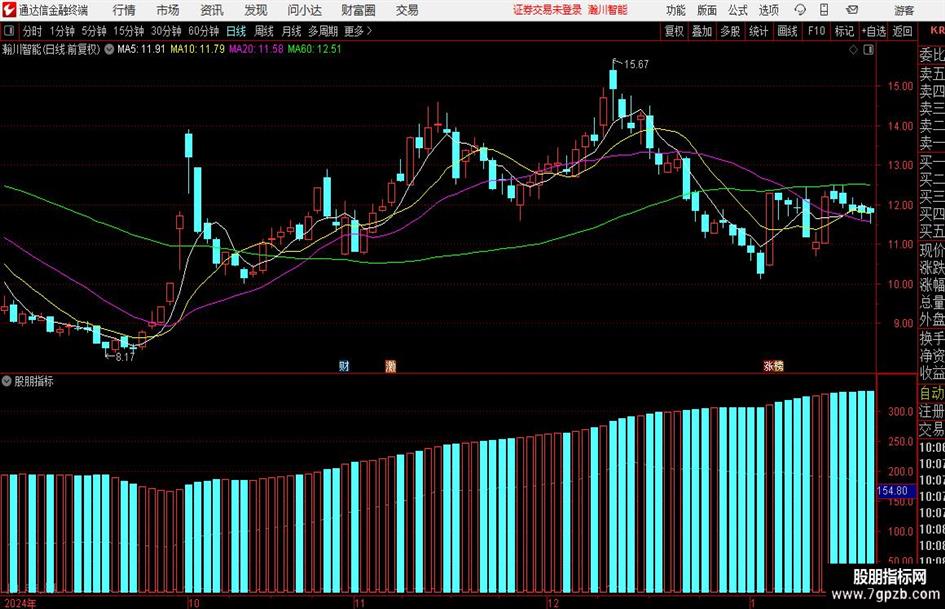Screen dimensions: 945x609
Task: Switch to the 30分钟 period tab
Action: [166, 31]
